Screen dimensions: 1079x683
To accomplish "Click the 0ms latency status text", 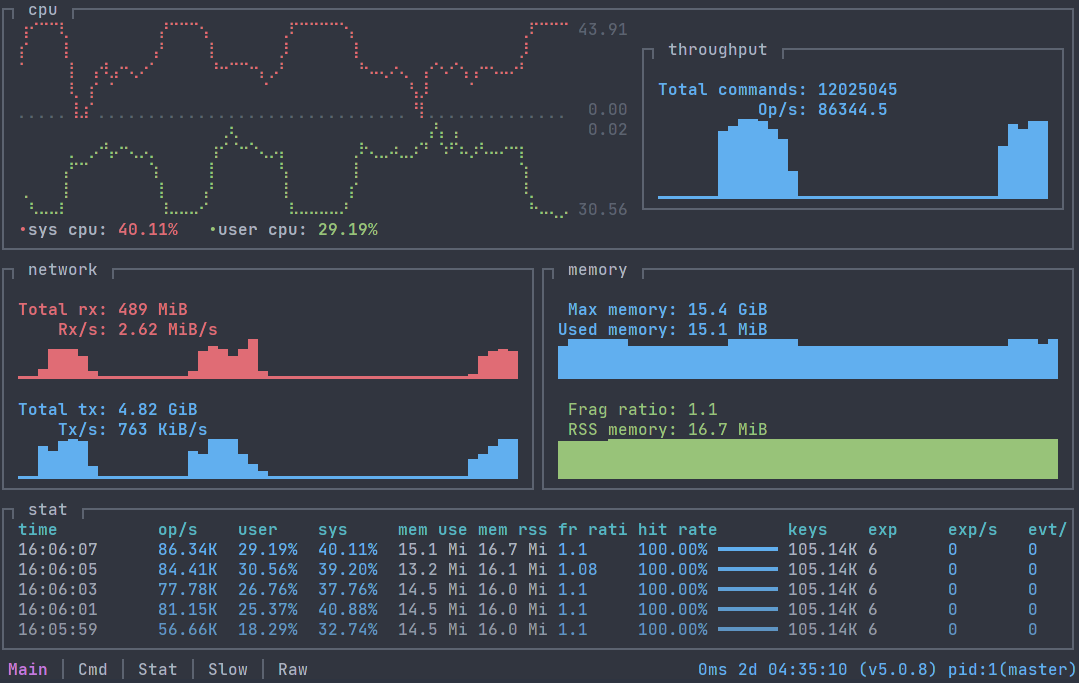I will (713, 669).
